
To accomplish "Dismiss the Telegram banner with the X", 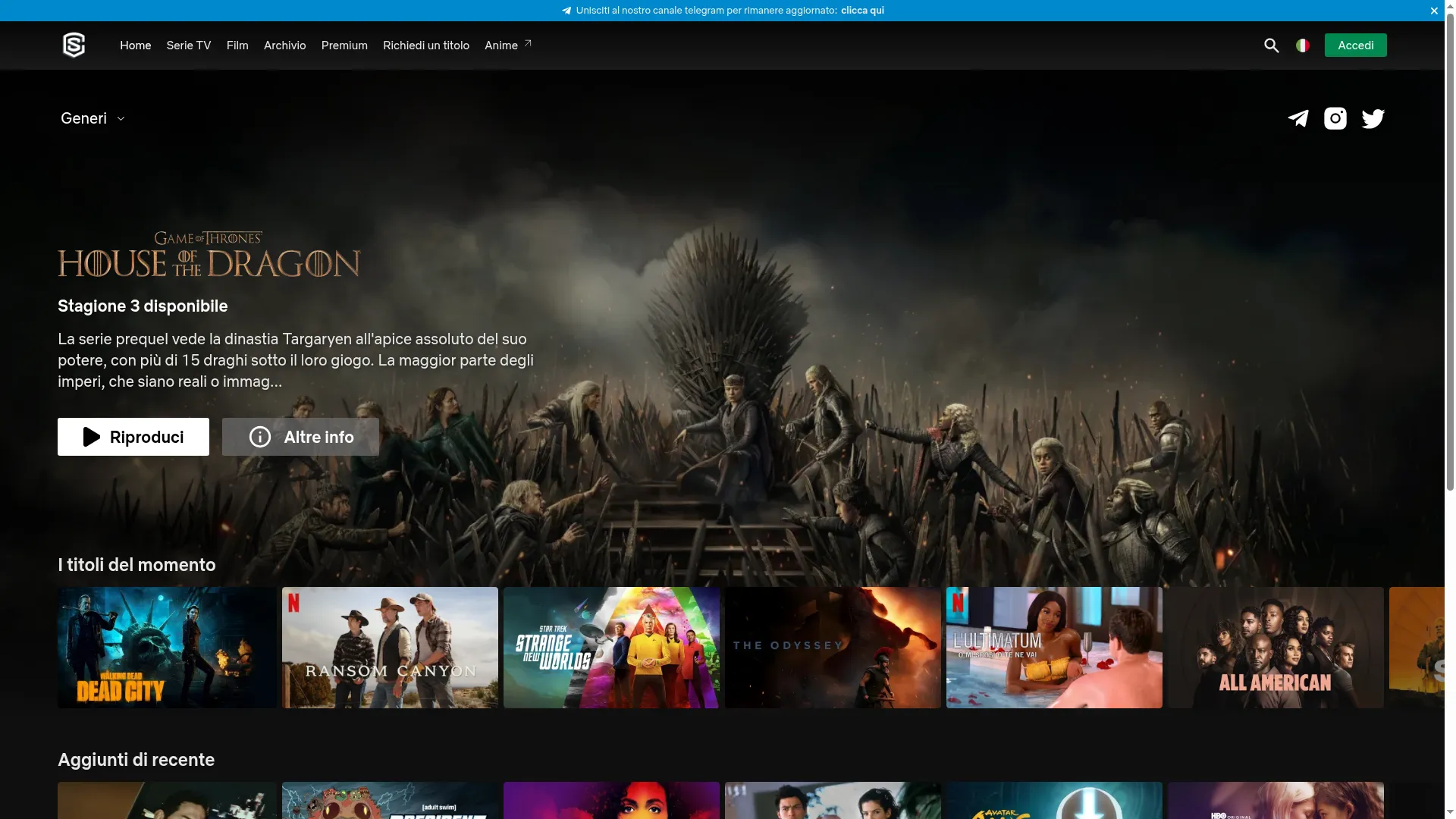I will coord(1434,11).
